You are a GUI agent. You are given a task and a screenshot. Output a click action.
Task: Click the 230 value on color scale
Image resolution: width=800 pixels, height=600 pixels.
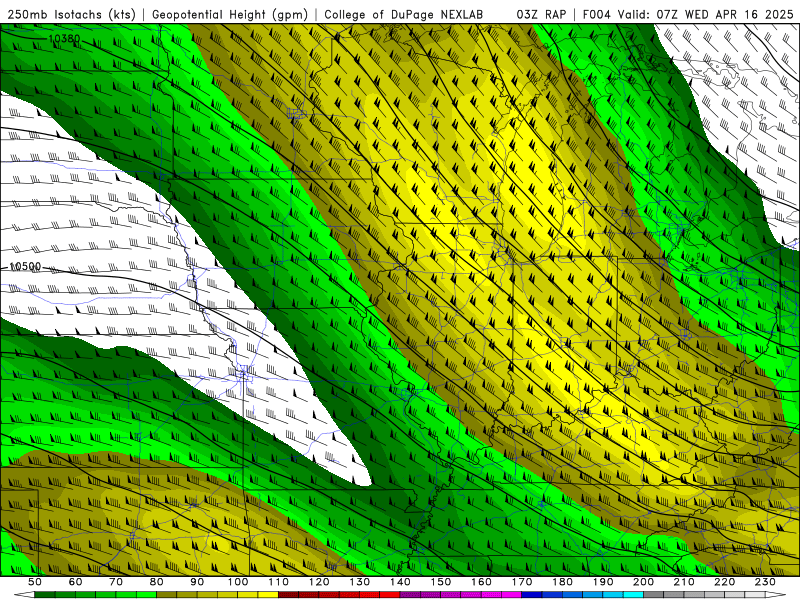765,582
